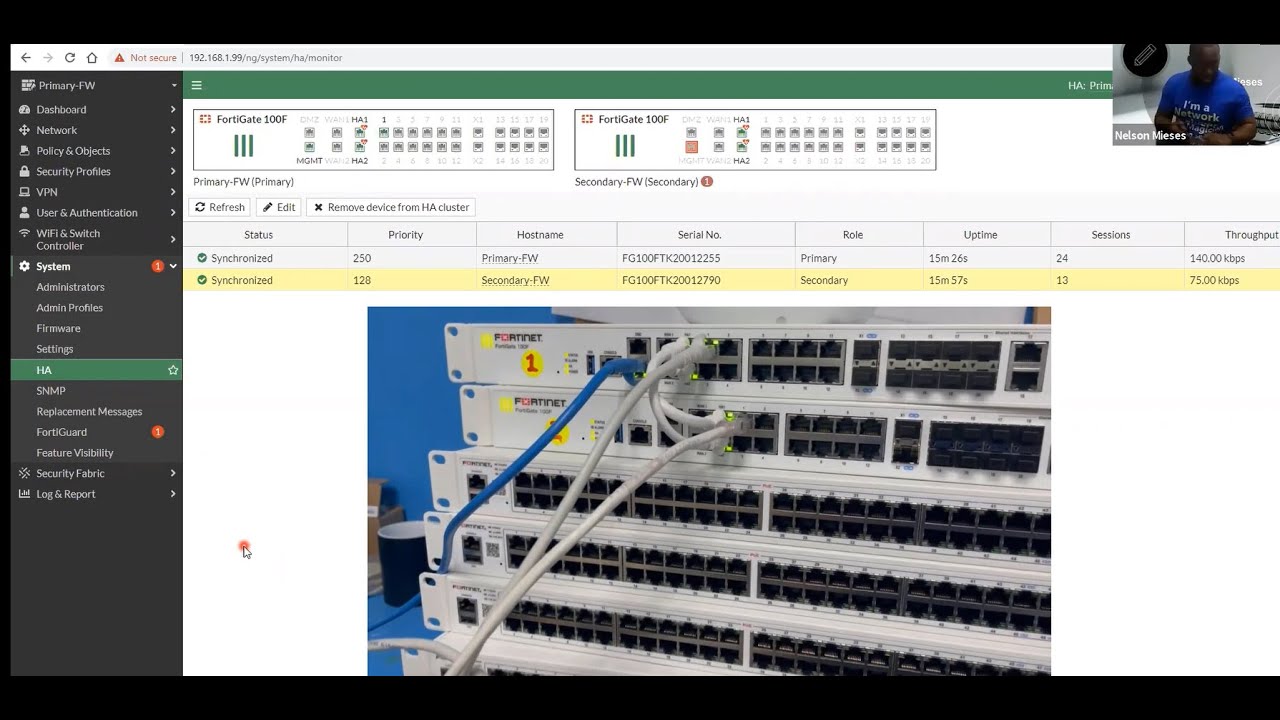Screen dimensions: 1280x720
Task: Open Replacement Messages page
Action: pos(97,411)
